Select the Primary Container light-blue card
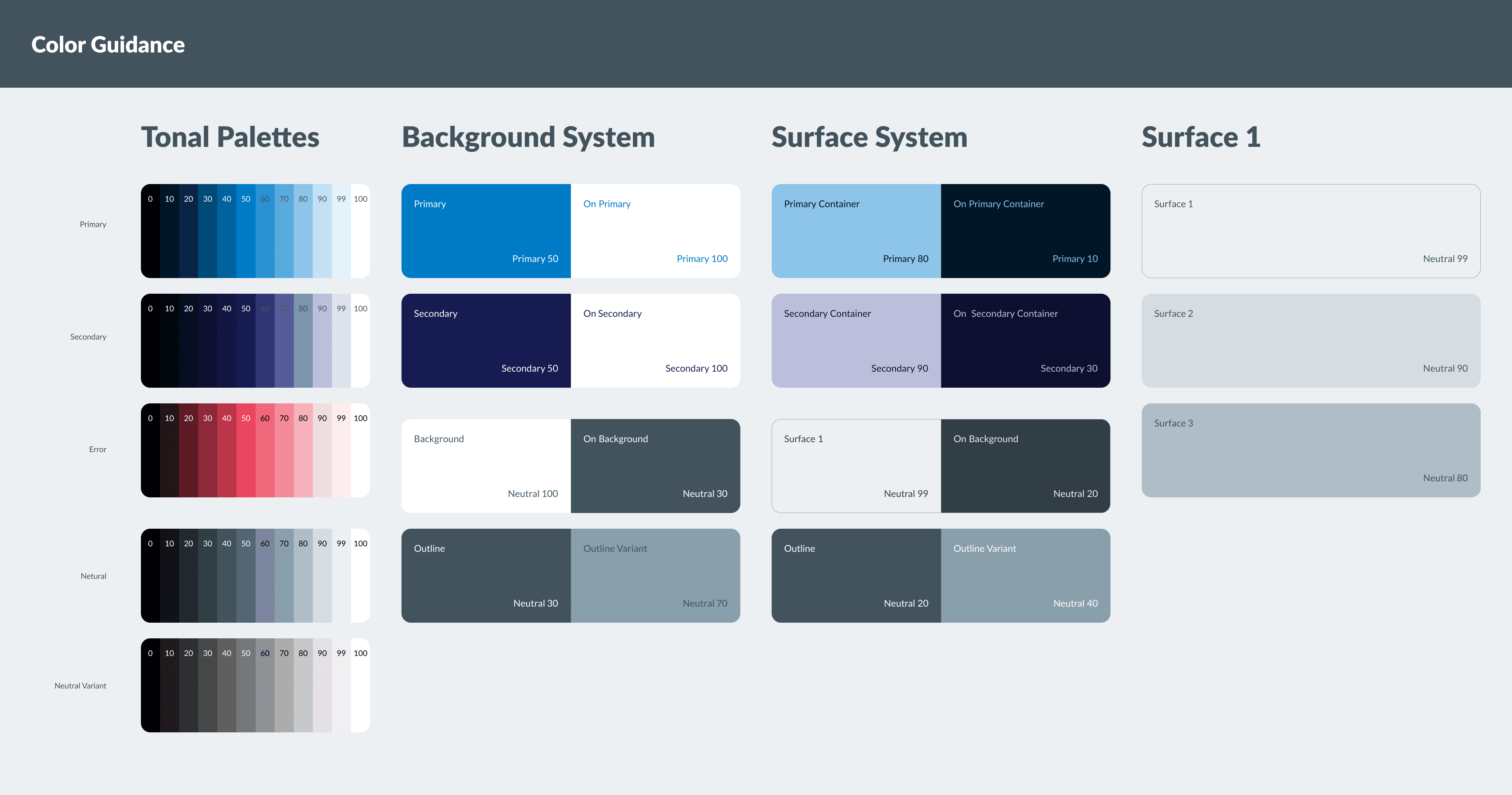The width and height of the screenshot is (1512, 795). click(856, 231)
